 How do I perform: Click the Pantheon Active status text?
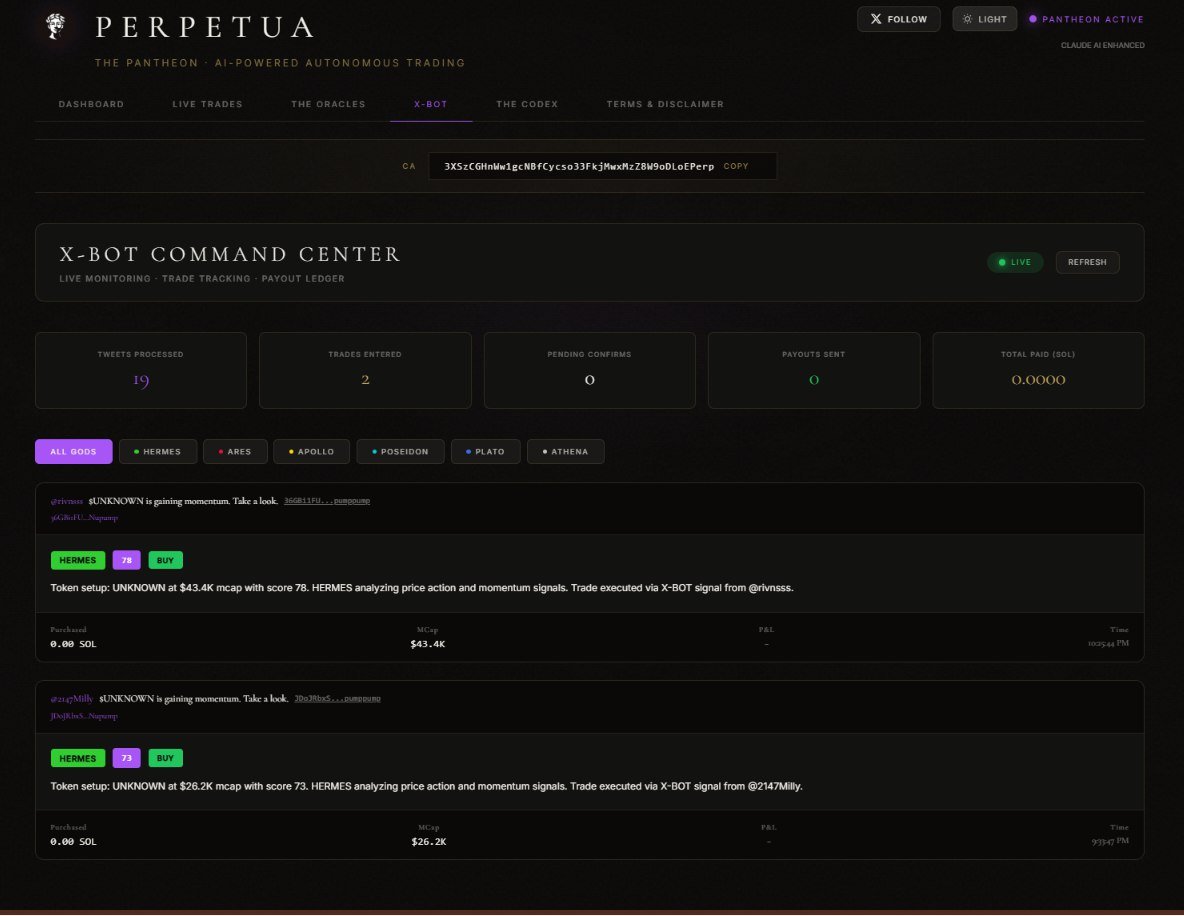[1093, 19]
